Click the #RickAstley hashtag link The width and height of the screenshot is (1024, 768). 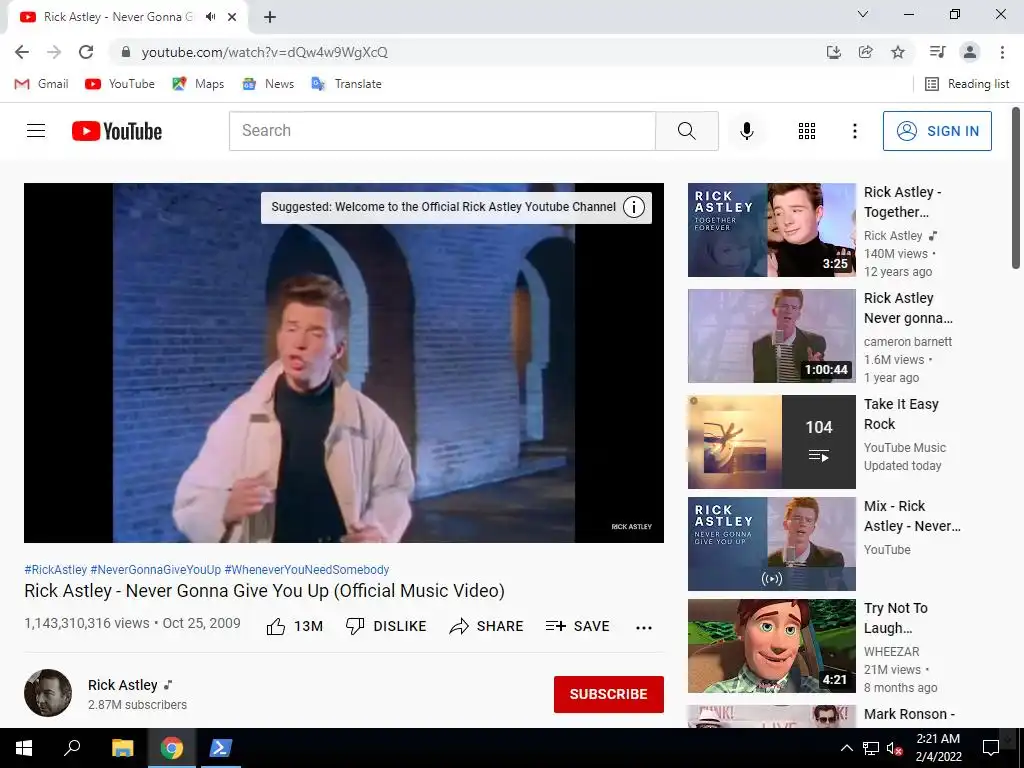56,569
